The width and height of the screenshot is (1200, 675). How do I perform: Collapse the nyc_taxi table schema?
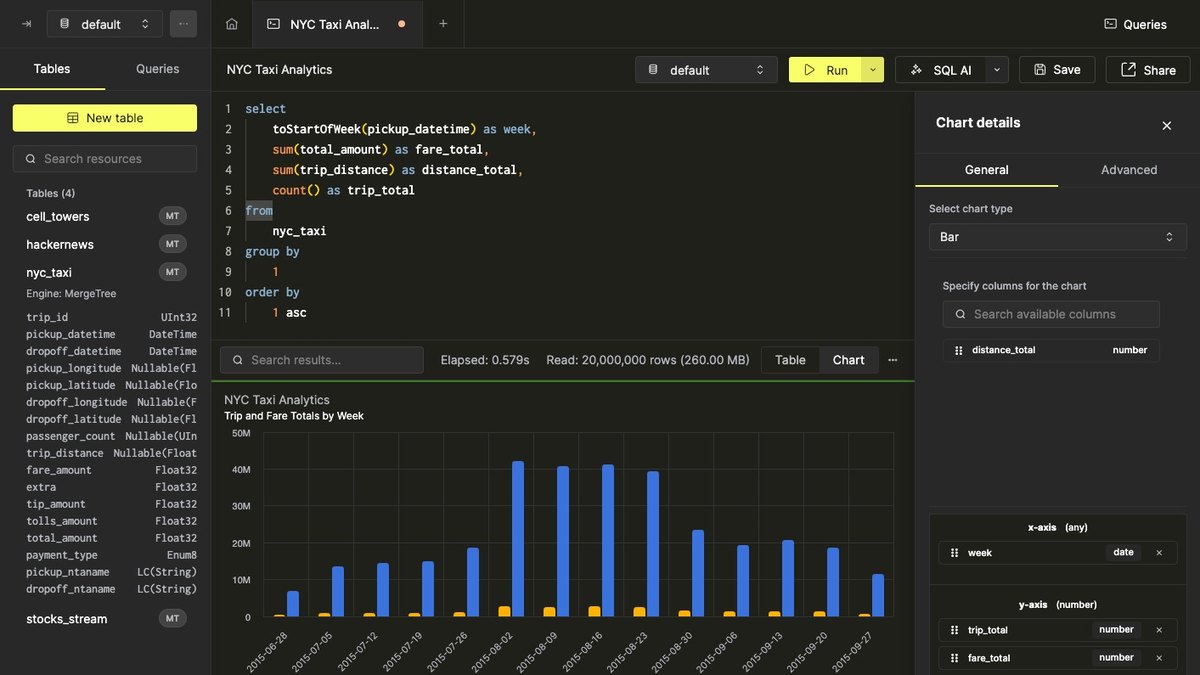click(49, 272)
